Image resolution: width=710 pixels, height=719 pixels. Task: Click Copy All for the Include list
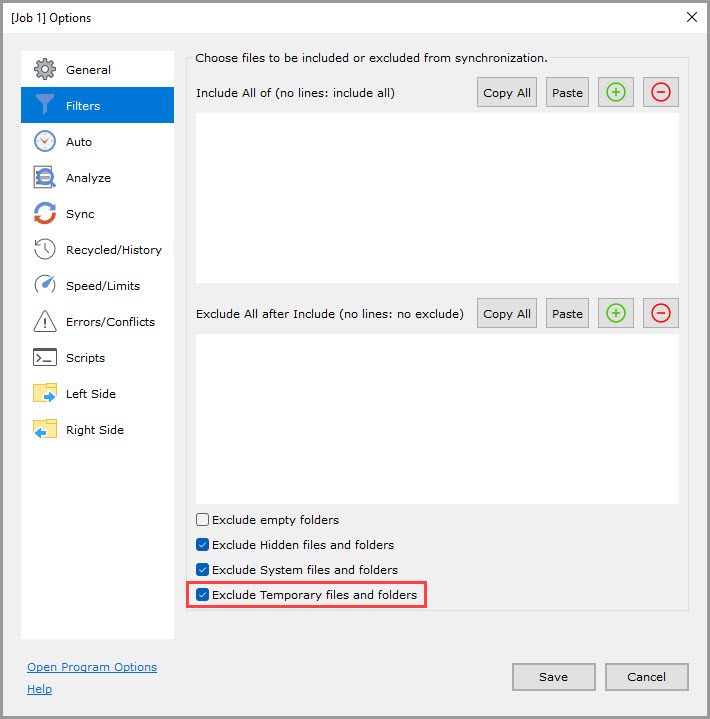click(507, 92)
